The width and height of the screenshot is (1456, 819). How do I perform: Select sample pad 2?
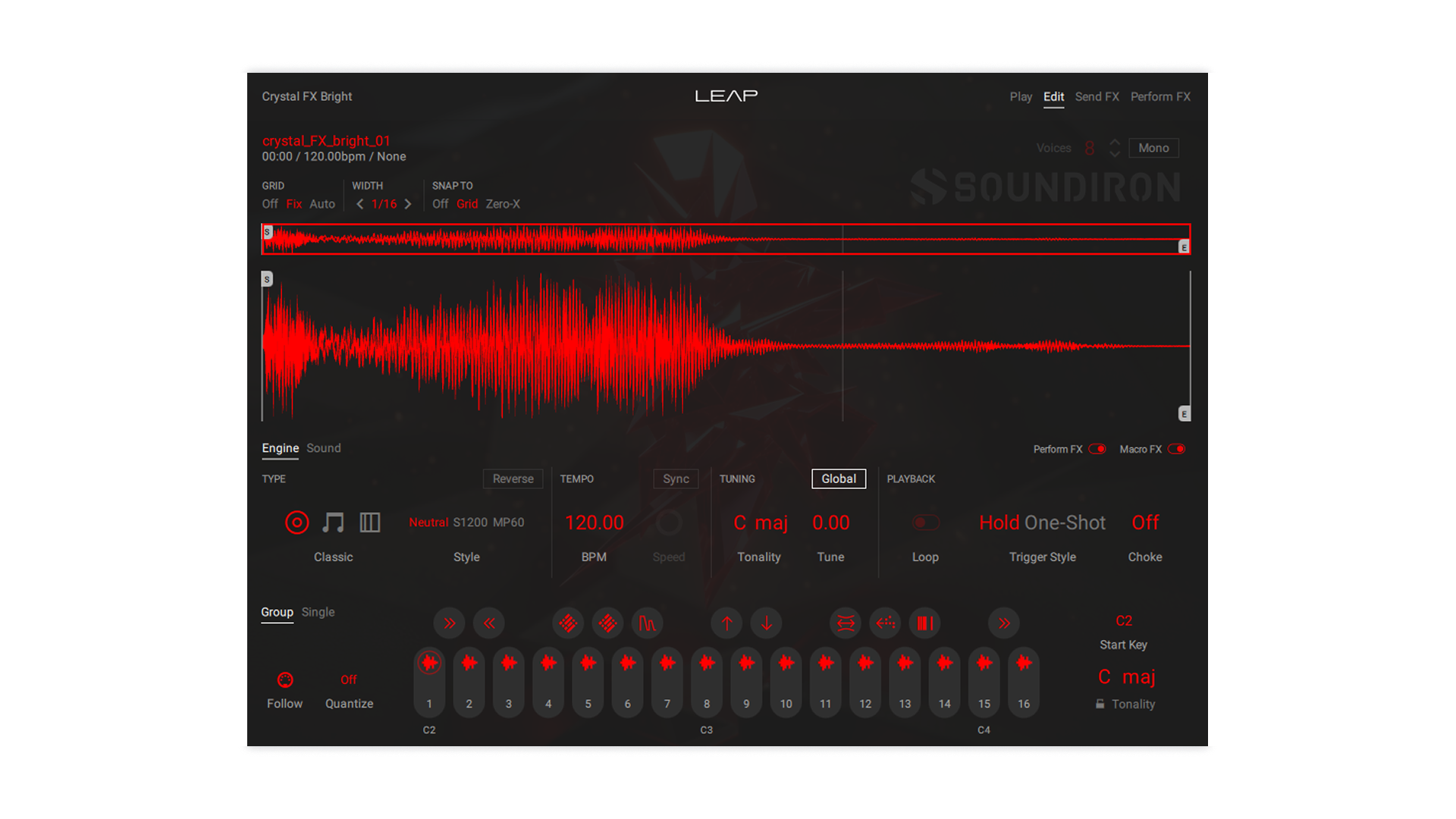pos(469,682)
